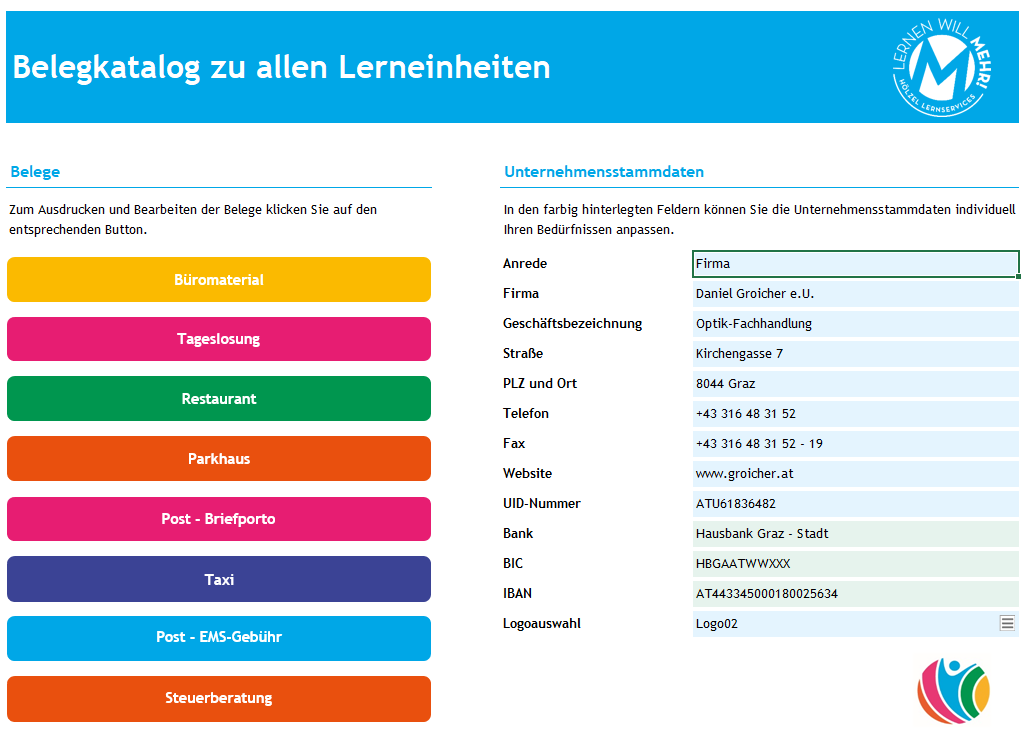Viewport: 1028px width, 733px height.
Task: Edit the Firma field Daniel Groicher e.U.
Action: click(x=856, y=294)
